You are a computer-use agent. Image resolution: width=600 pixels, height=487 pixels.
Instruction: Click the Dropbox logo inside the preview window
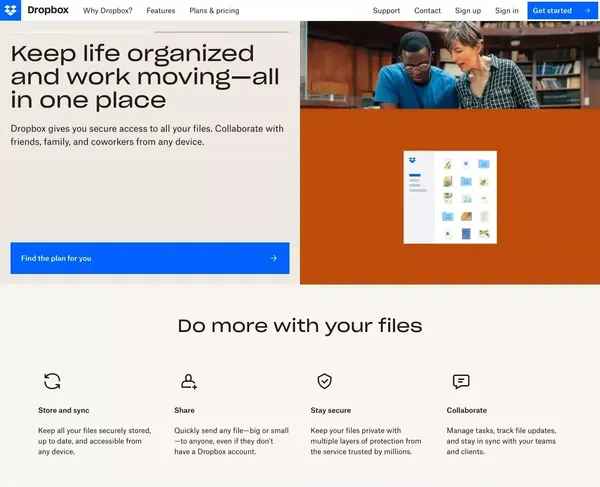coord(412,160)
